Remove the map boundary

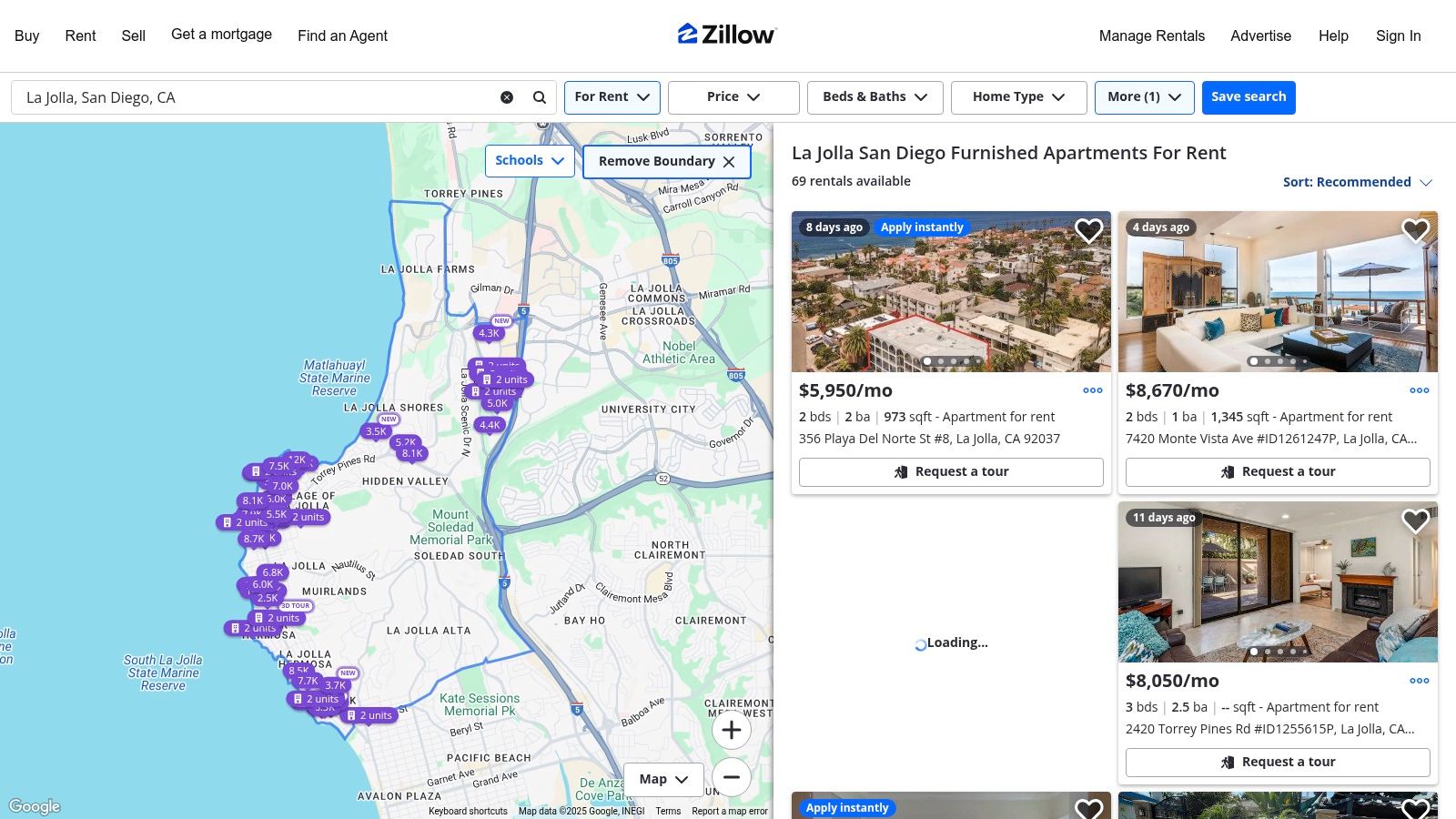666,161
